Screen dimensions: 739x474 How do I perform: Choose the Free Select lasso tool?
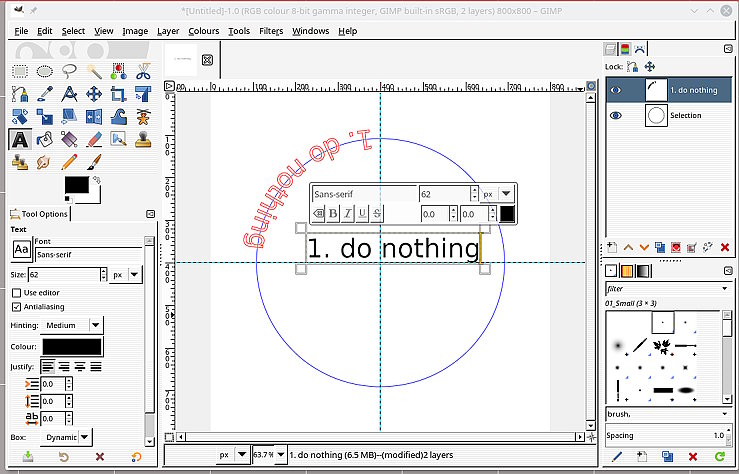[x=69, y=72]
